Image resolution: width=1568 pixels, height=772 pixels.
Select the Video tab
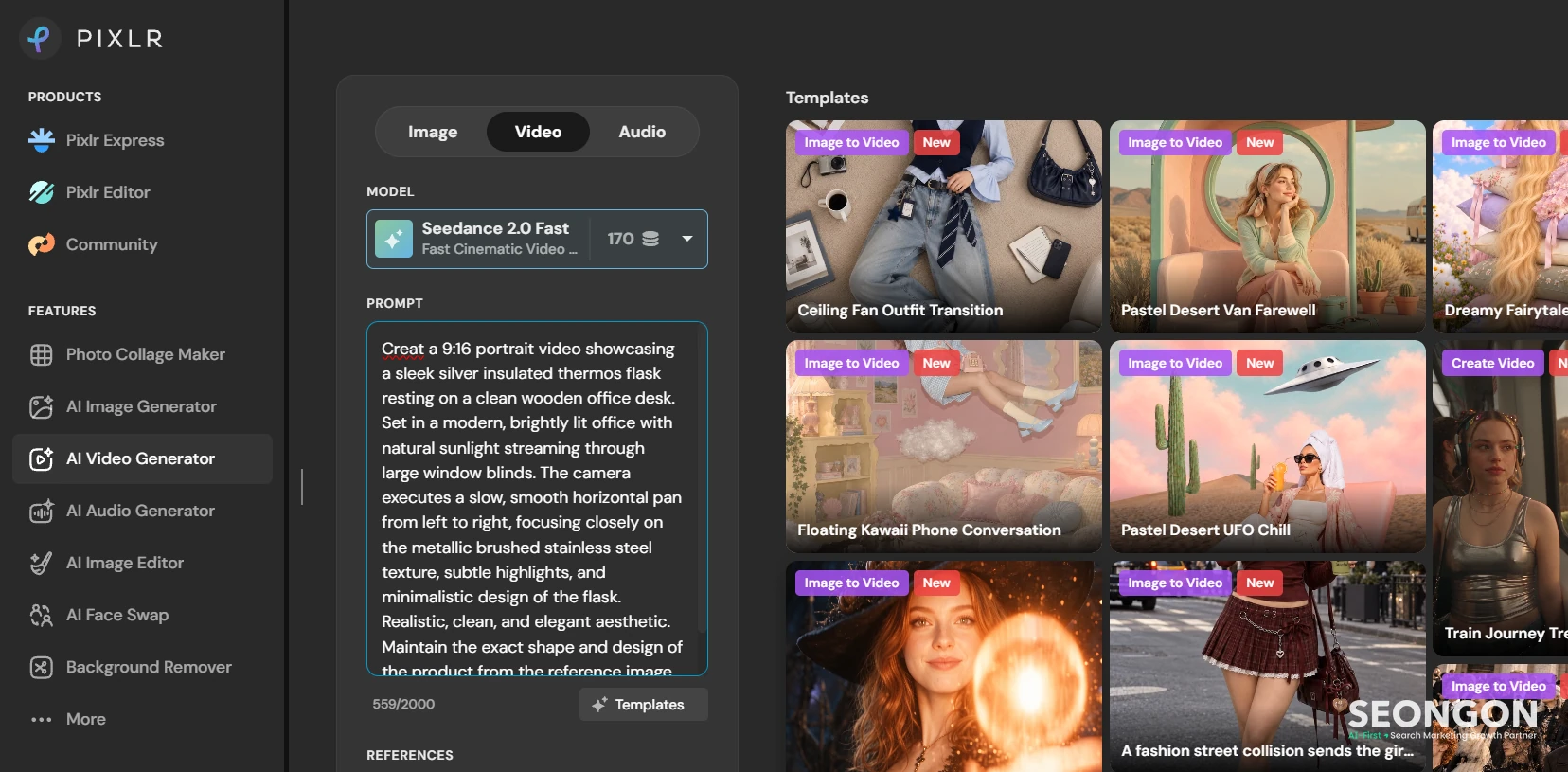[538, 132]
